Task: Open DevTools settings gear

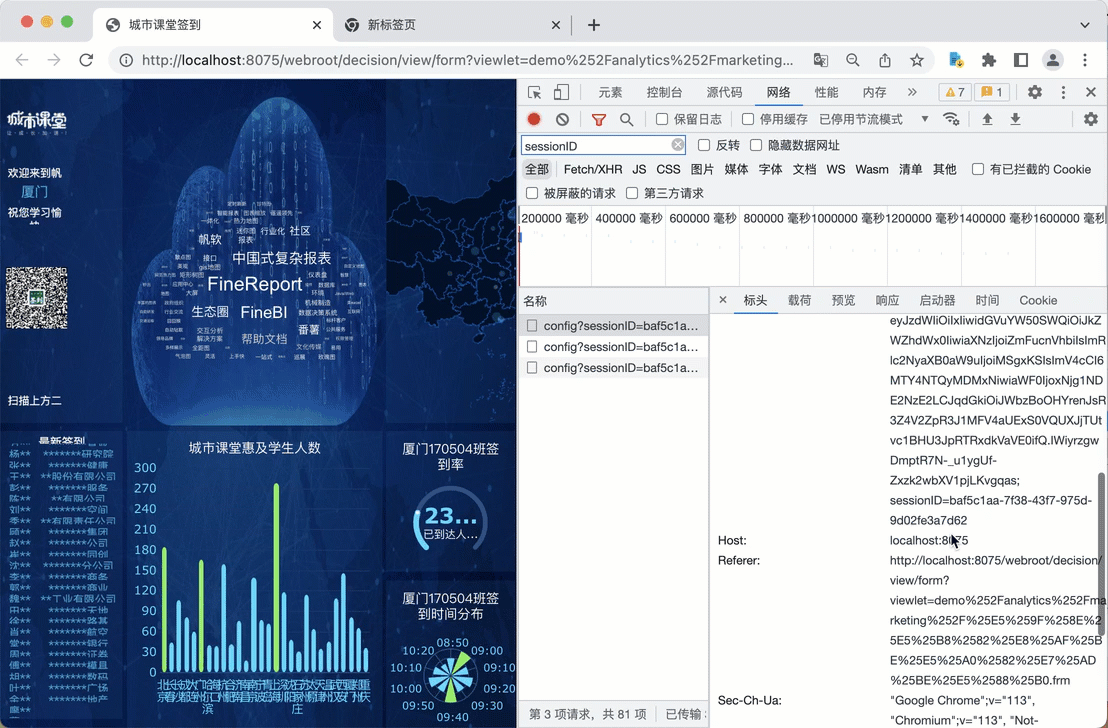Action: 1035,92
